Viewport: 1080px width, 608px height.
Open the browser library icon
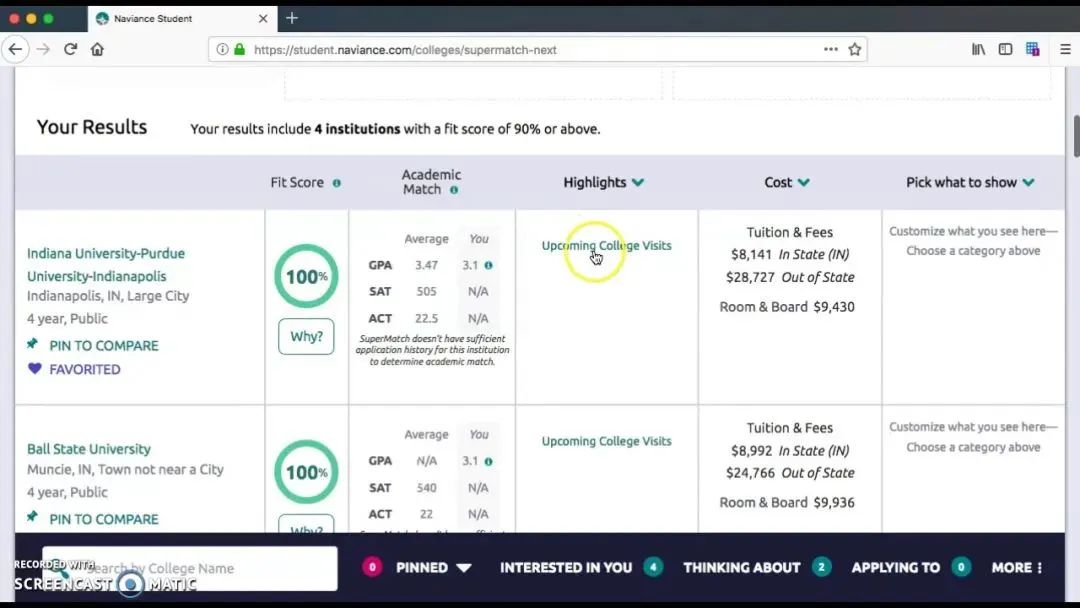[x=978, y=49]
